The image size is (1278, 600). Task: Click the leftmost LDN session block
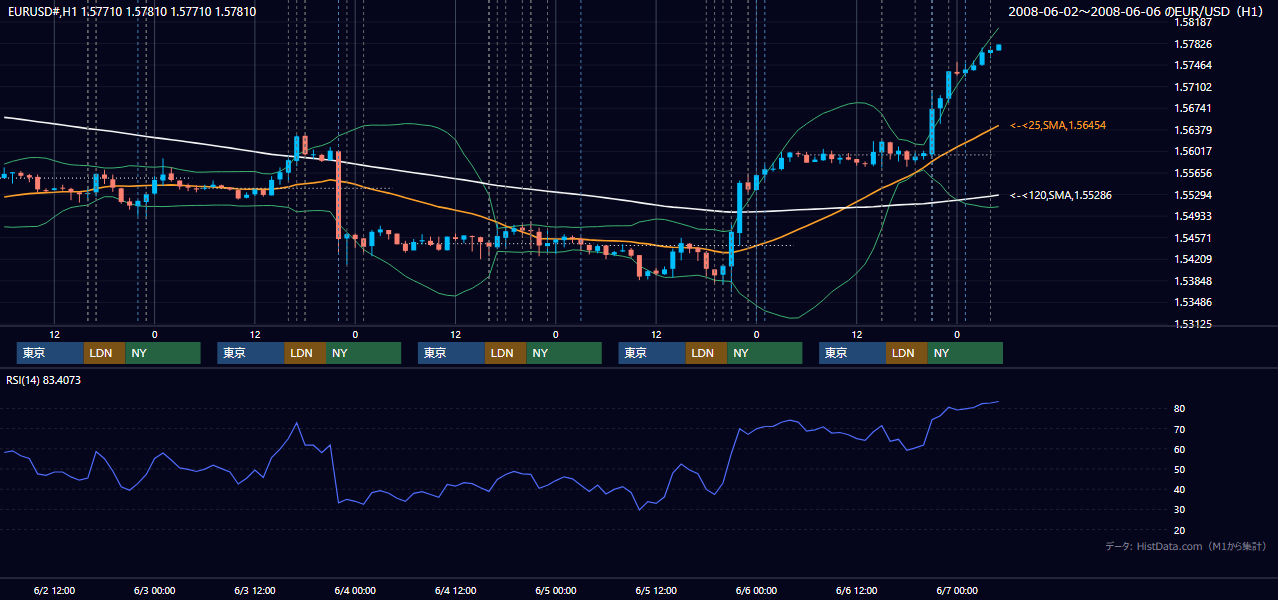(x=104, y=353)
